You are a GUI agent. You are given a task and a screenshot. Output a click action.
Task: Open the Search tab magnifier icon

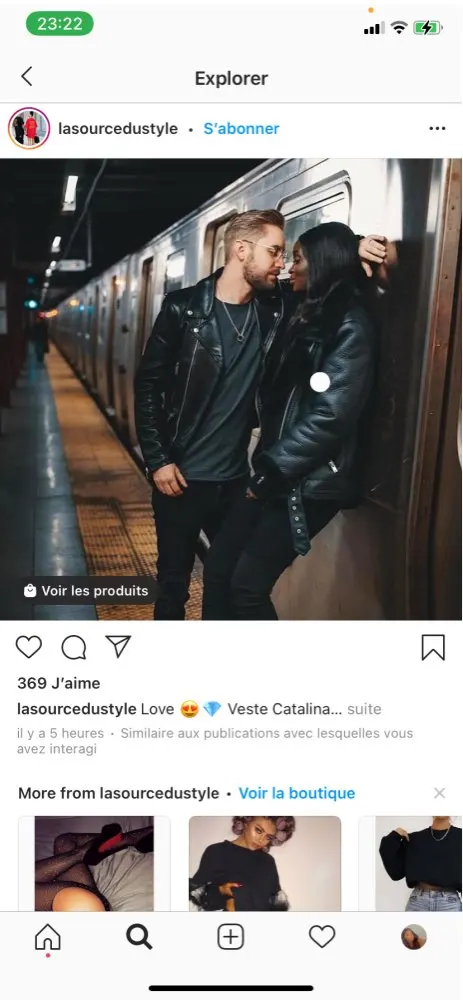tap(139, 937)
